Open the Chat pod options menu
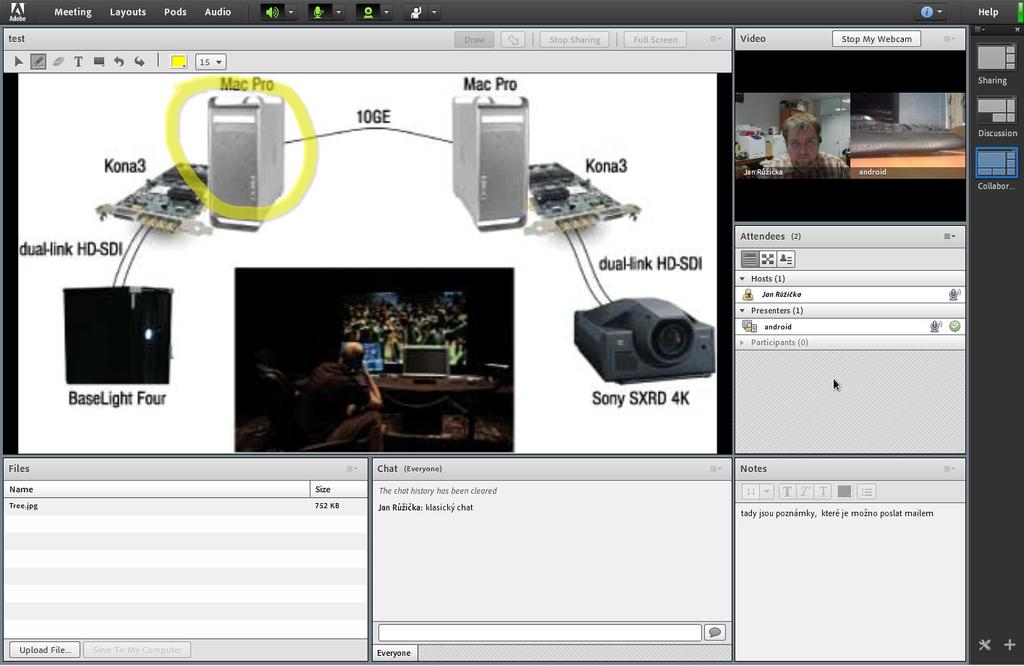The image size is (1024, 666). tap(716, 469)
